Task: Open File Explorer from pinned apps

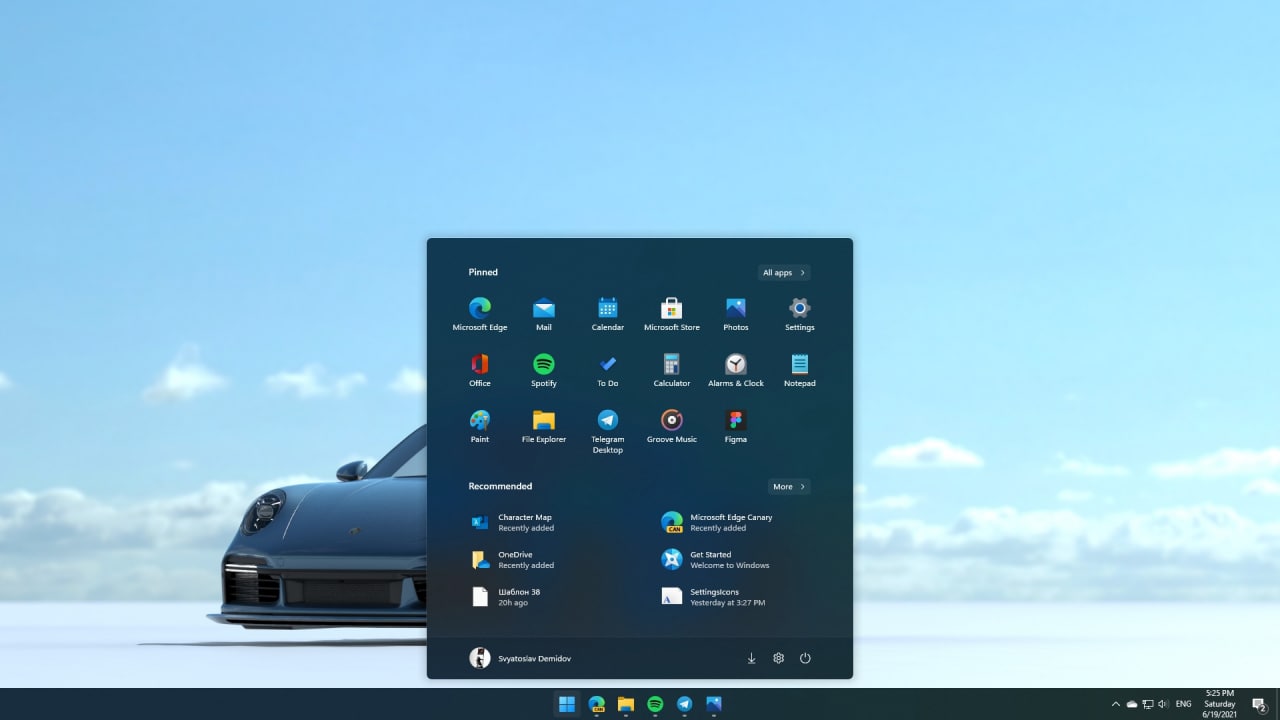Action: (544, 426)
